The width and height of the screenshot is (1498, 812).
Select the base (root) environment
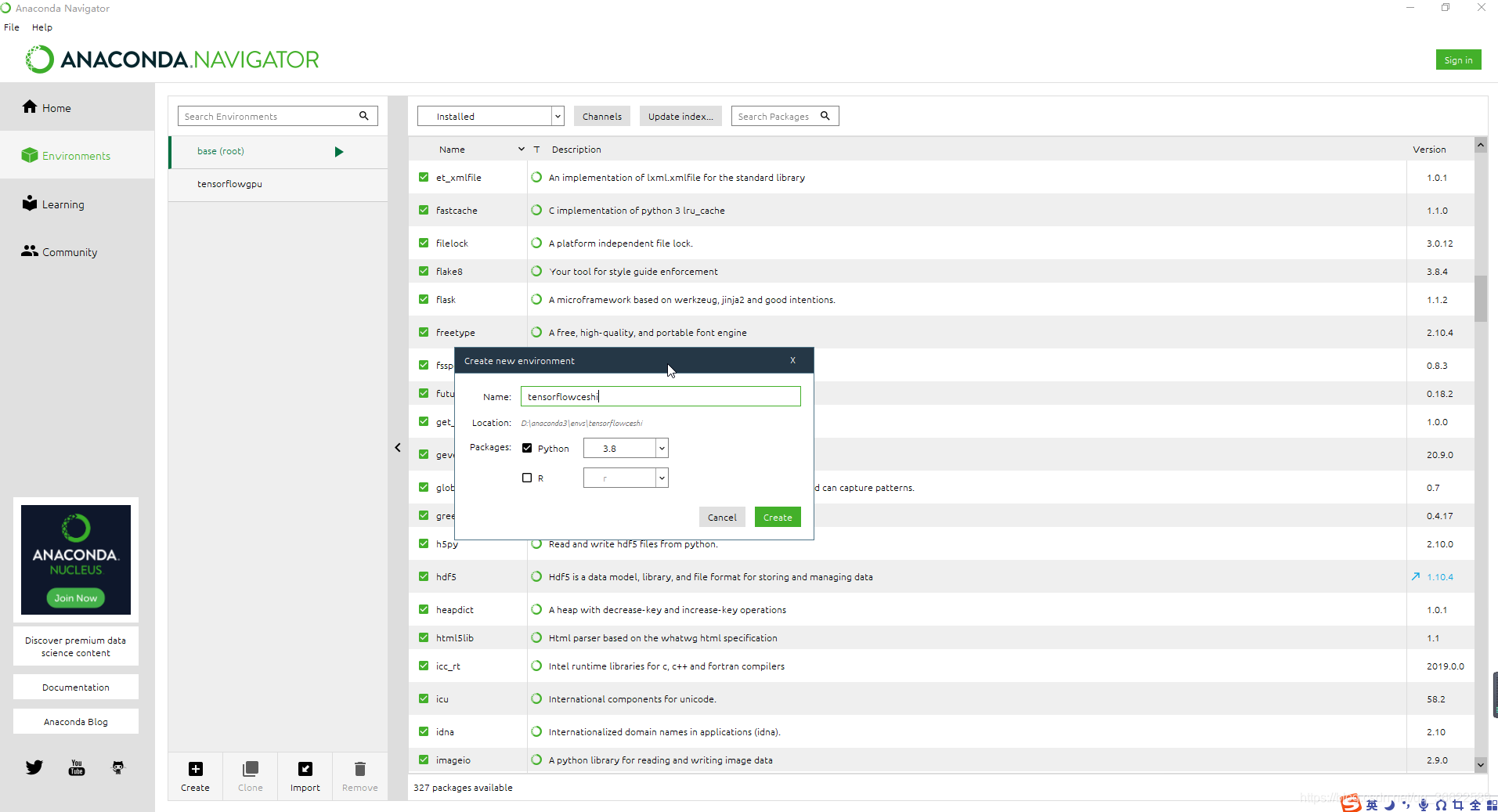pyautogui.click(x=278, y=152)
